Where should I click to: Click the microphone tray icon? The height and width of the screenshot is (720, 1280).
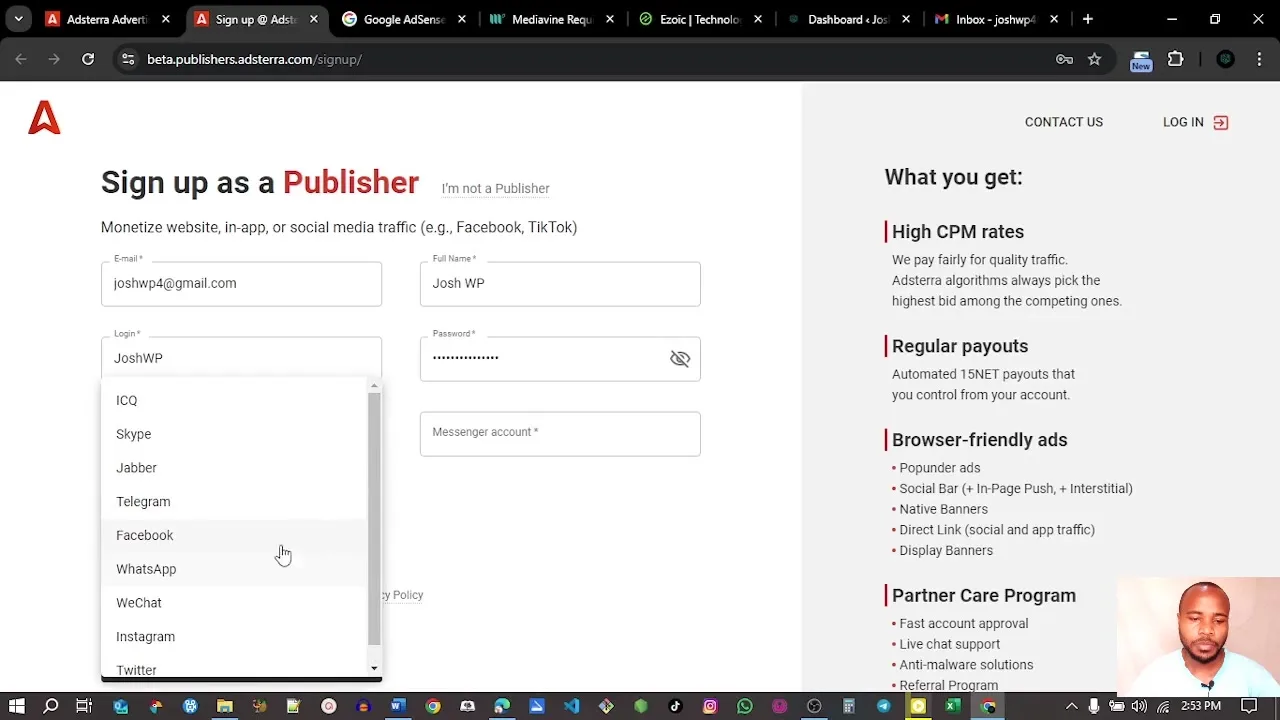click(x=1094, y=707)
